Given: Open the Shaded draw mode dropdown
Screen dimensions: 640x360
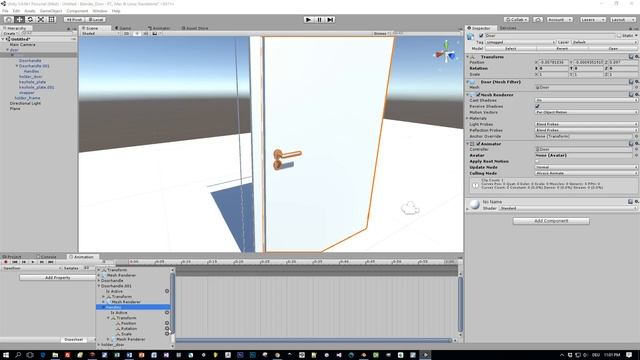Looking at the screenshot, I should click(101, 33).
